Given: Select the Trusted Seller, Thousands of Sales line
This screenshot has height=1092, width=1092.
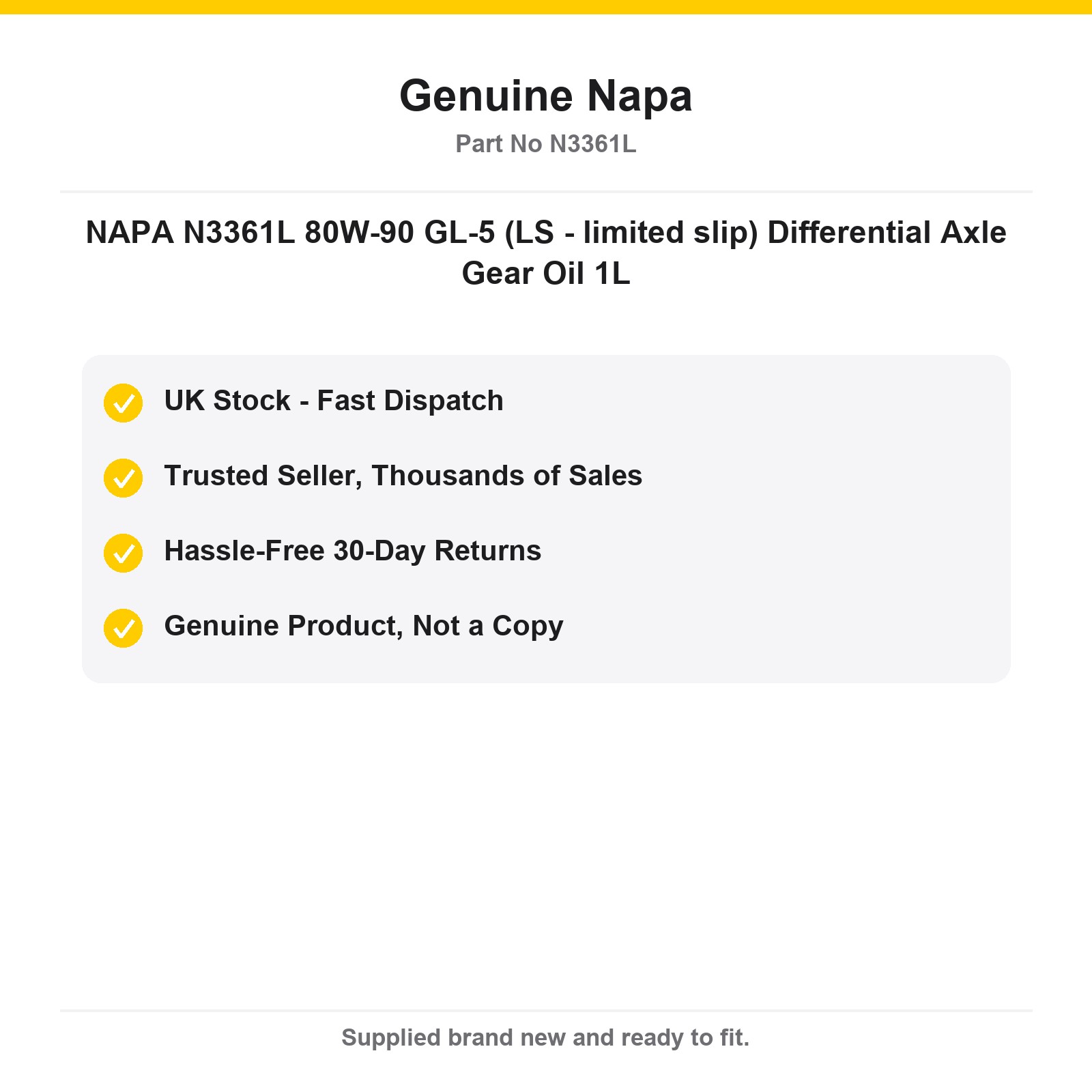Looking at the screenshot, I should click(x=403, y=476).
